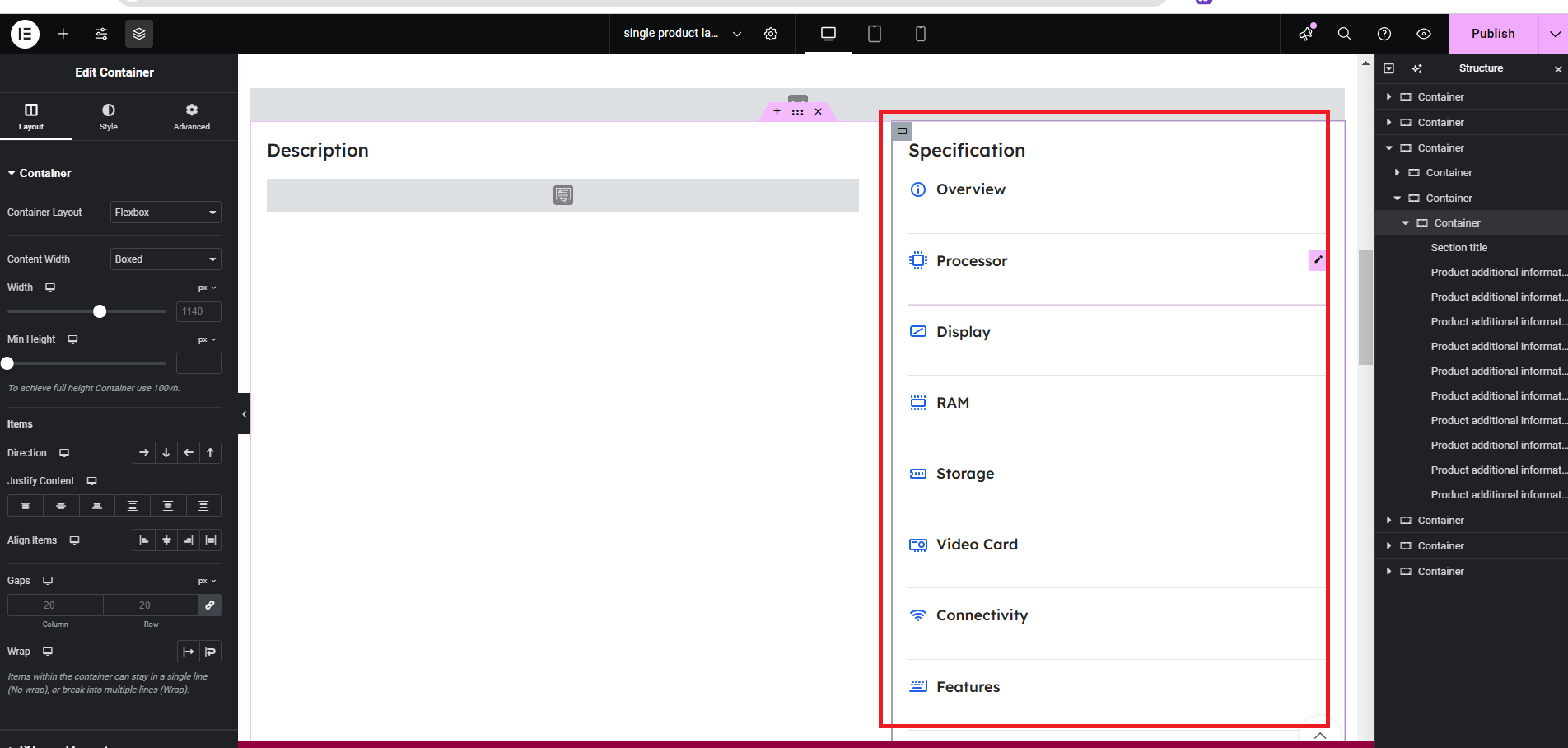Open the Container Layout Flexbox dropdown
The height and width of the screenshot is (748, 1568).
point(166,213)
